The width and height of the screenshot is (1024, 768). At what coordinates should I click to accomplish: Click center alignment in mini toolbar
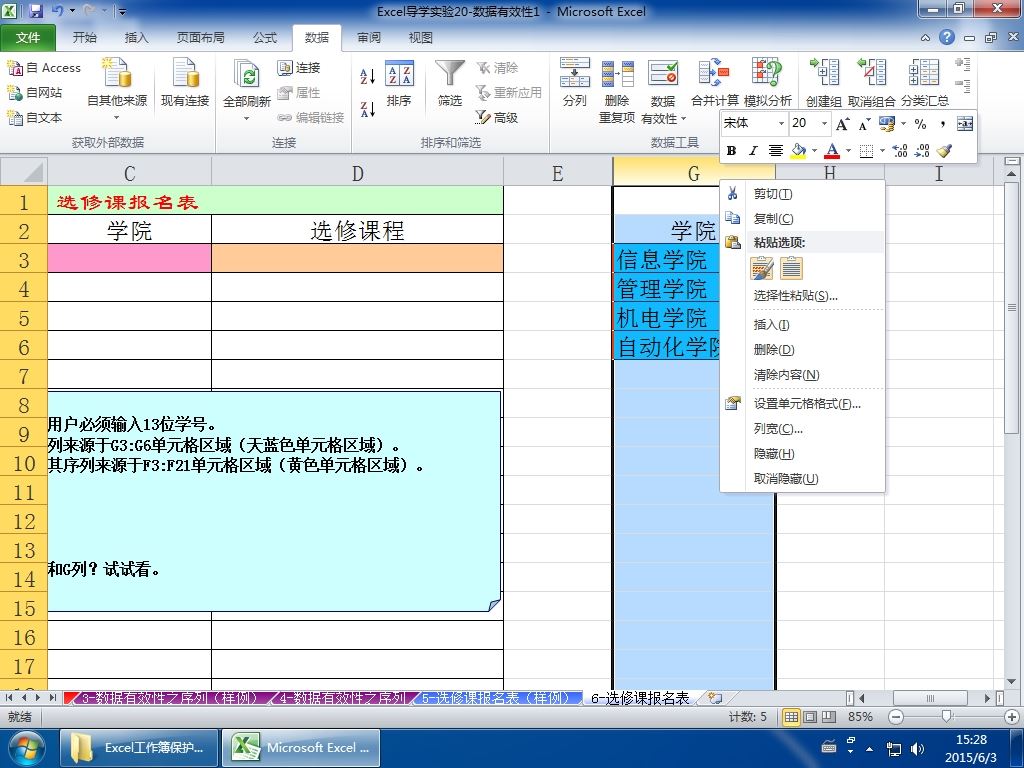pos(775,151)
